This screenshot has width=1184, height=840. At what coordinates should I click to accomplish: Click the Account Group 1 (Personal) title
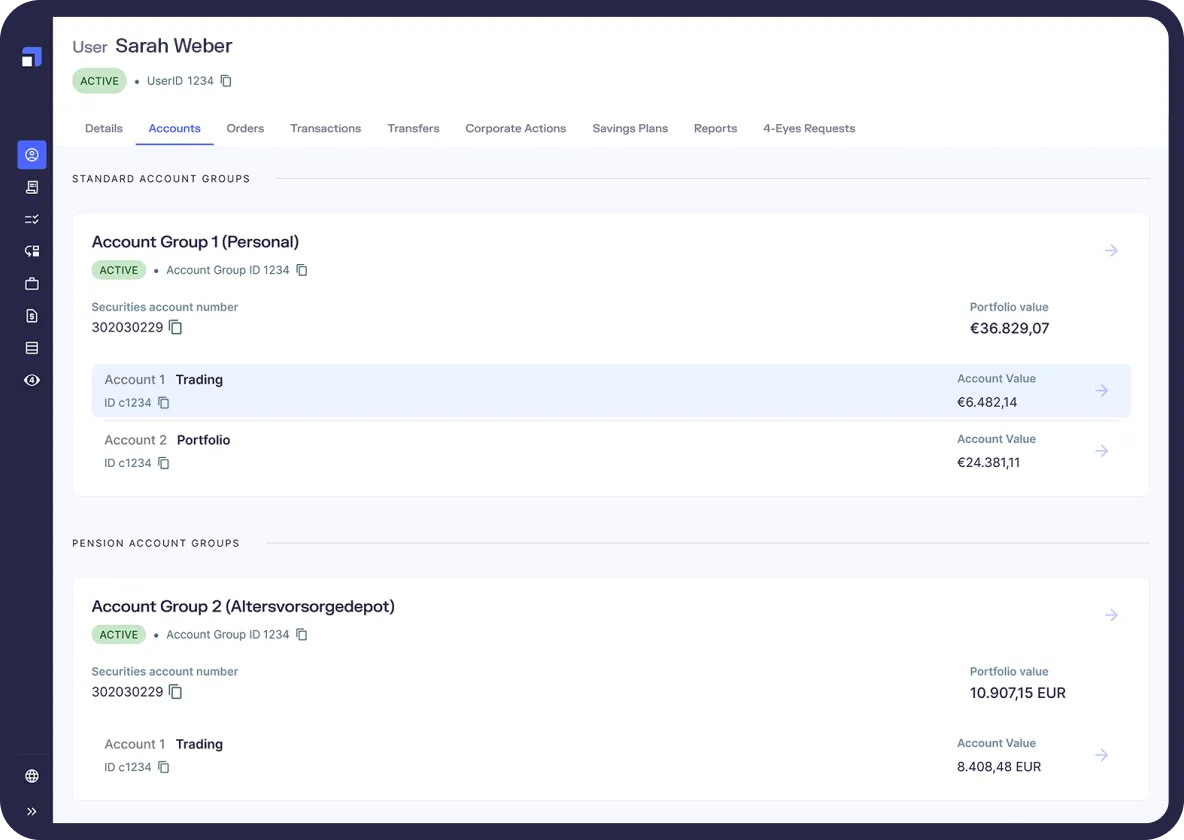(195, 242)
